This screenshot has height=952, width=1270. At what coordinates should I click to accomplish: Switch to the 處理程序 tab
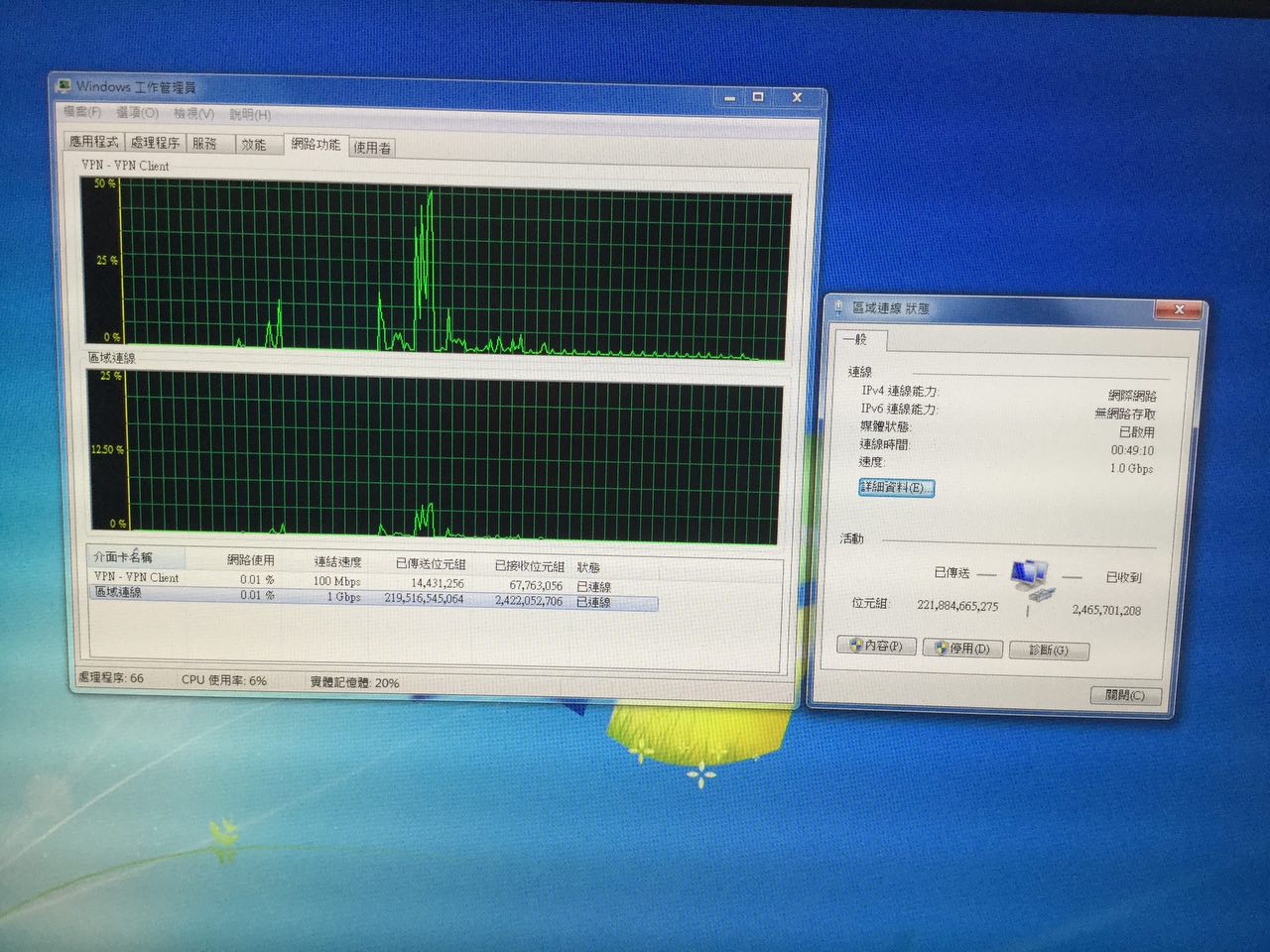point(155,143)
